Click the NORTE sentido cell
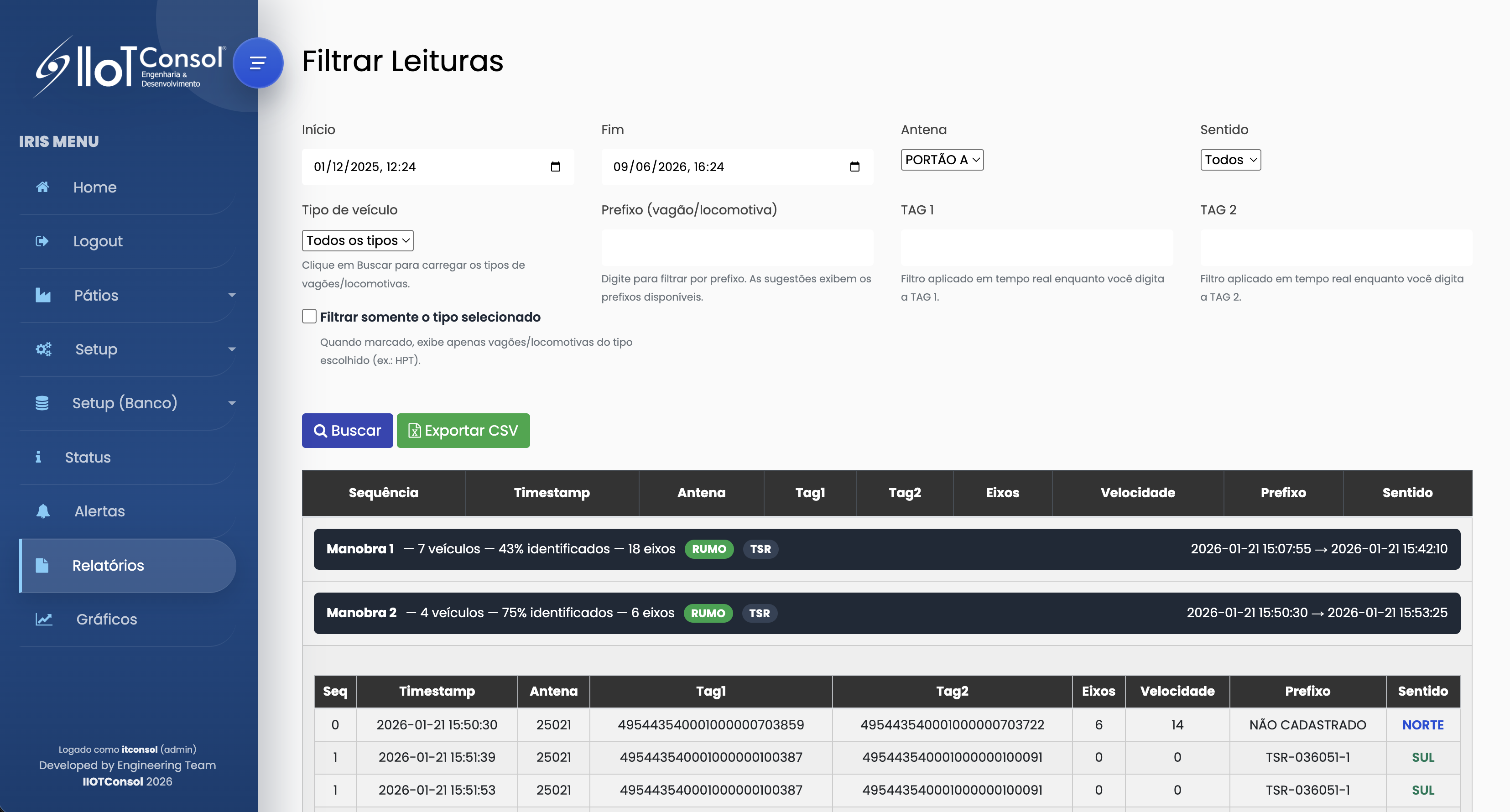This screenshot has height=812, width=1510. [1423, 725]
